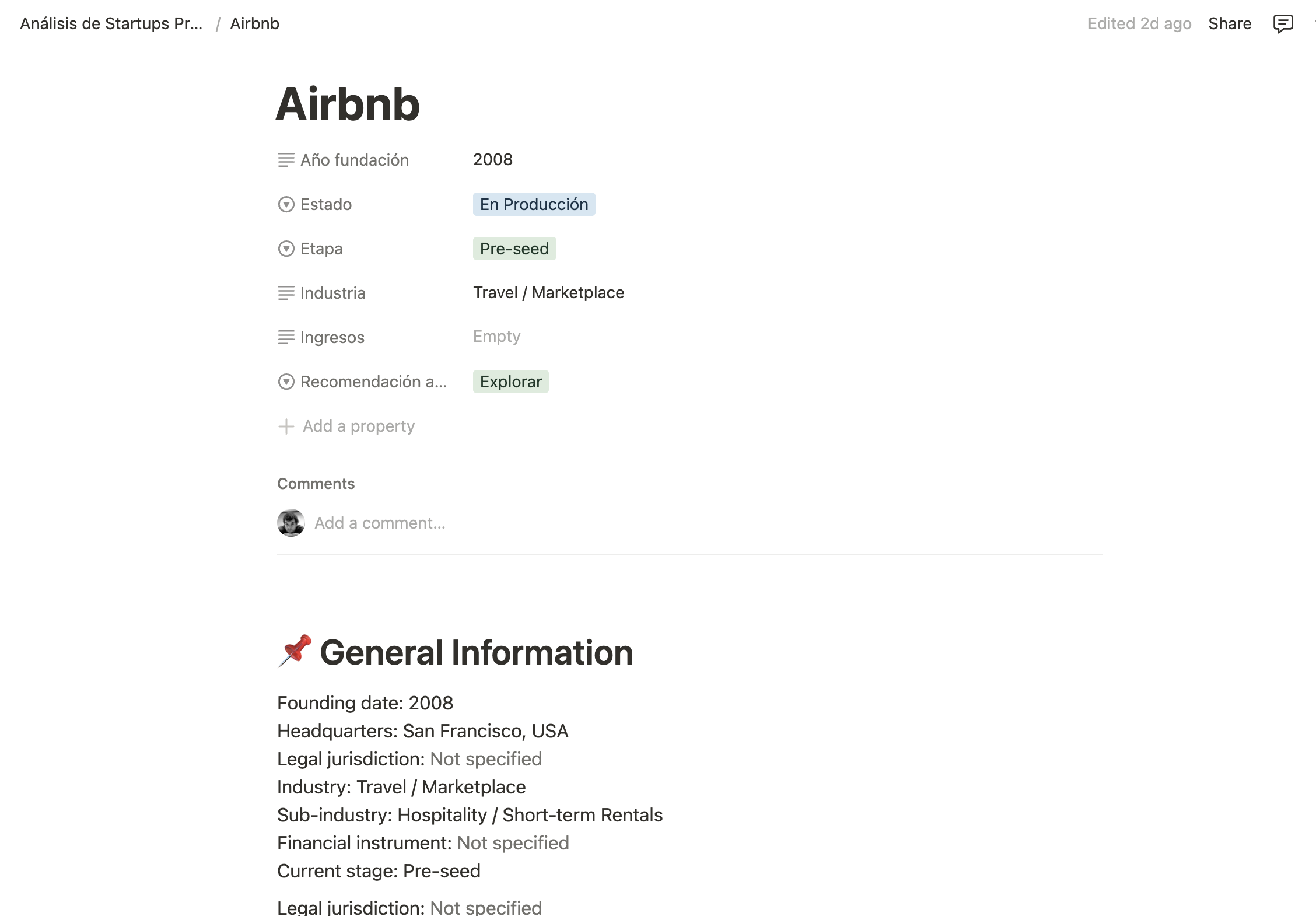Click the Airbnb breadcrumb item
This screenshot has height=916, width=1316.
(x=254, y=23)
